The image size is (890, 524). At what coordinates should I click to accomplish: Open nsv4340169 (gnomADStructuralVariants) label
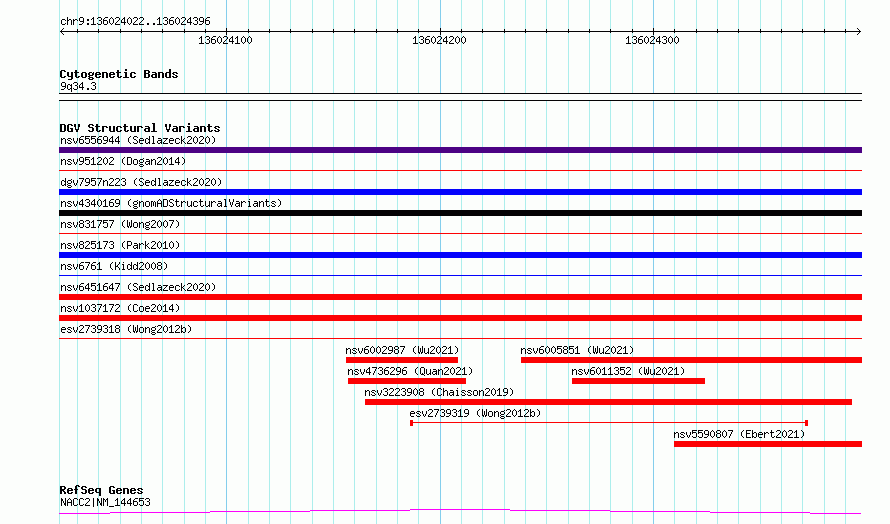171,203
